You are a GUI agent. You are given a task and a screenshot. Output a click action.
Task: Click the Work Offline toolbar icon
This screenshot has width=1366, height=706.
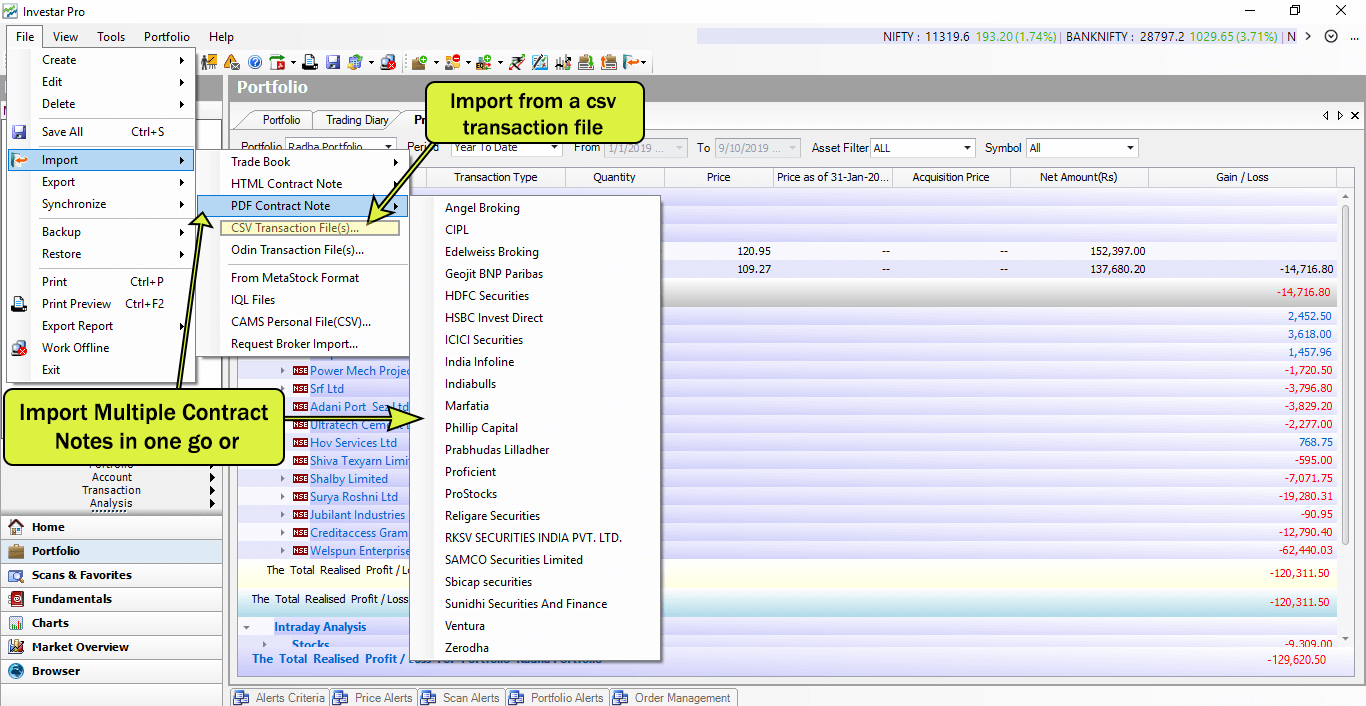click(388, 62)
